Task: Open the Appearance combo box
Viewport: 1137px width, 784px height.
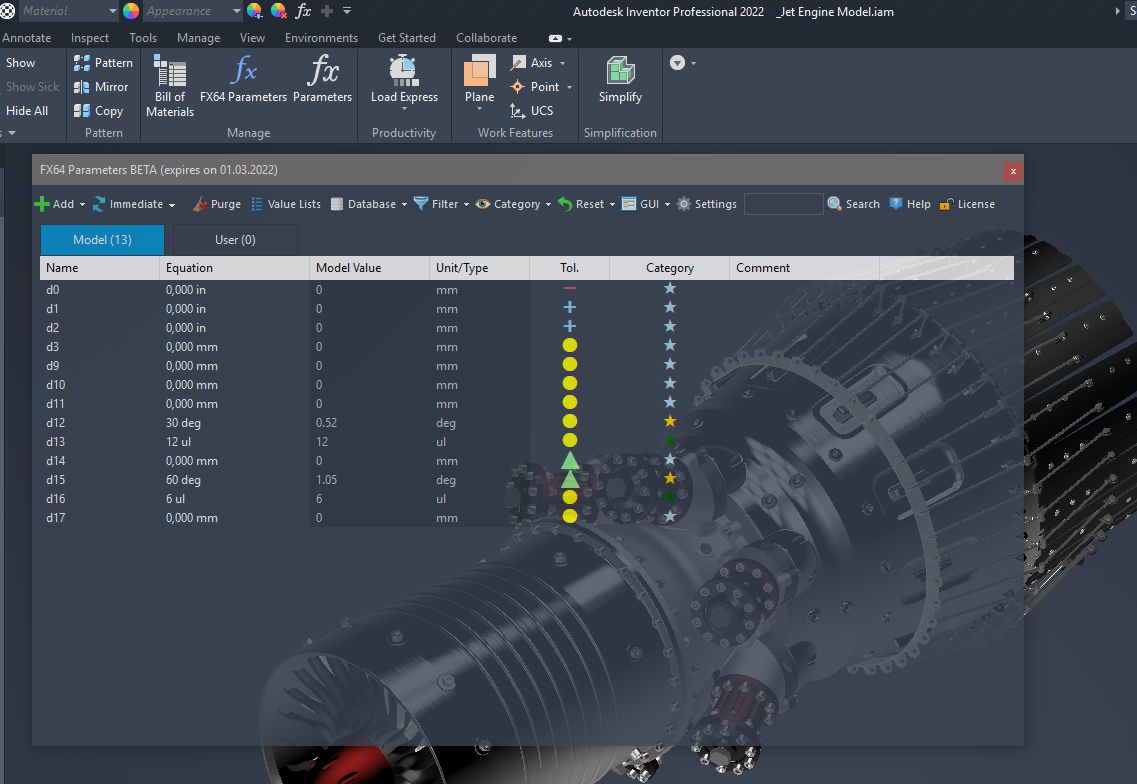Action: coord(192,11)
